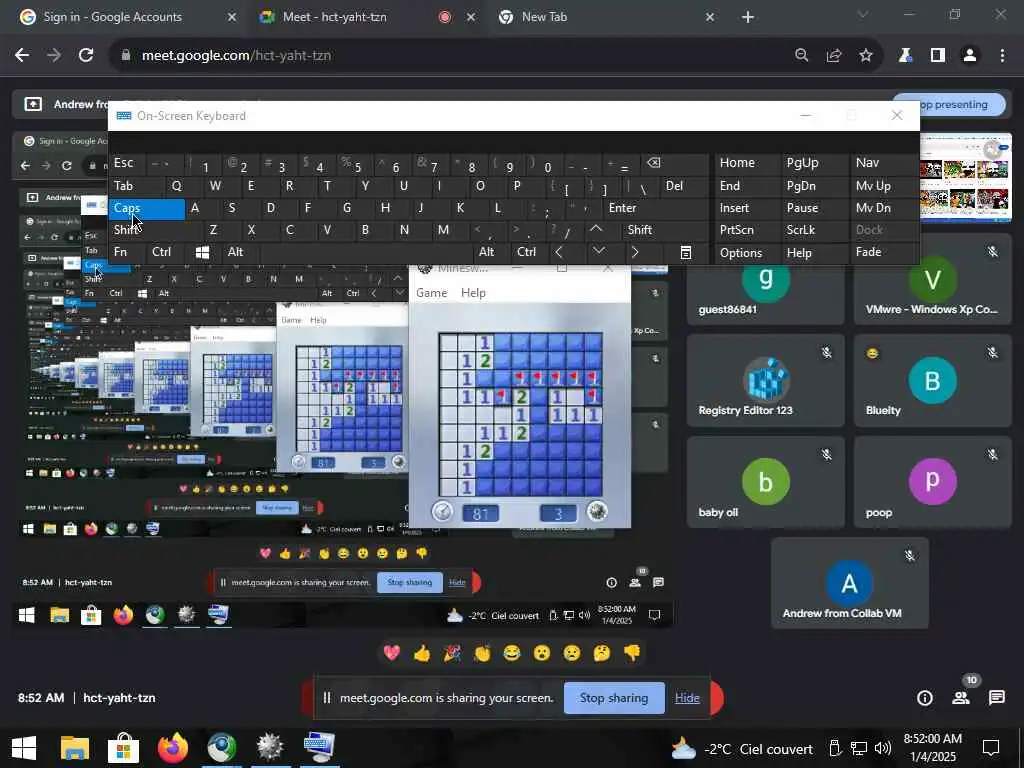
Task: Open File Explorer from the taskbar
Action: [74, 748]
